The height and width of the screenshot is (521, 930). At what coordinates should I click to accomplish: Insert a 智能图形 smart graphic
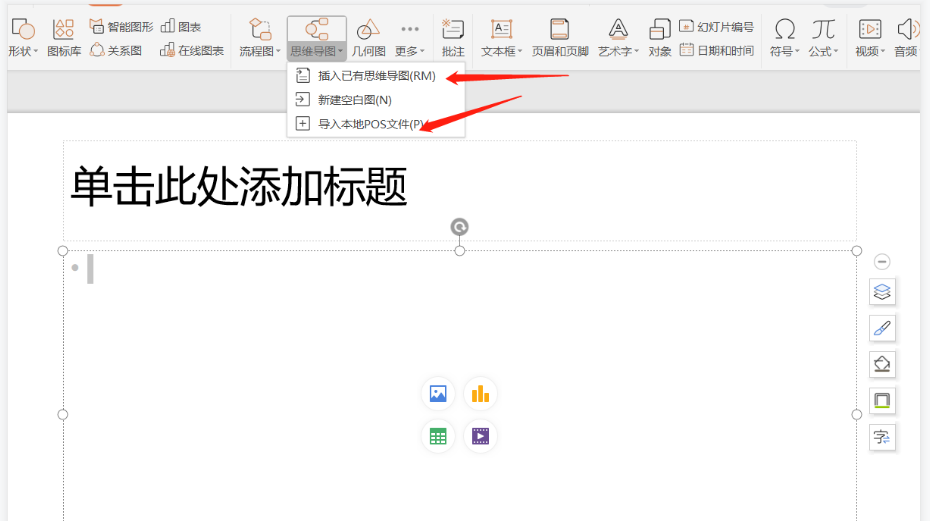121,27
